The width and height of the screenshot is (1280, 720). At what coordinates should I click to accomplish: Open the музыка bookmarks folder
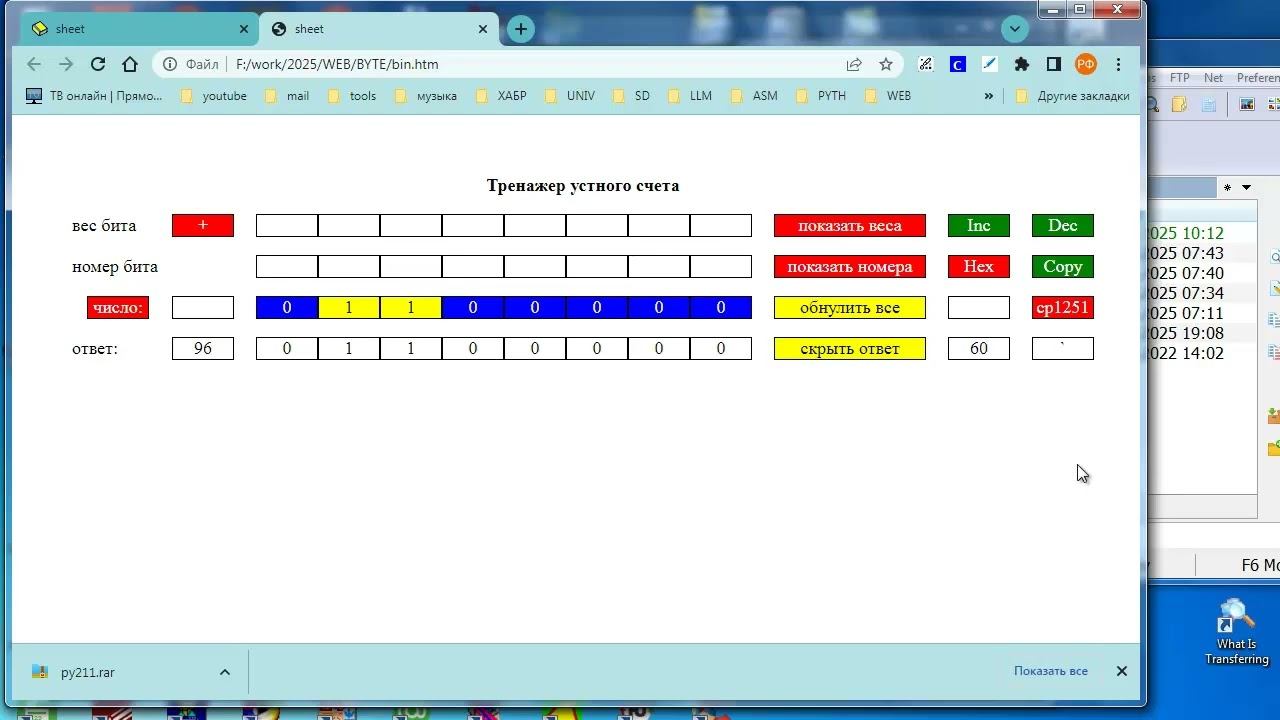click(x=426, y=96)
